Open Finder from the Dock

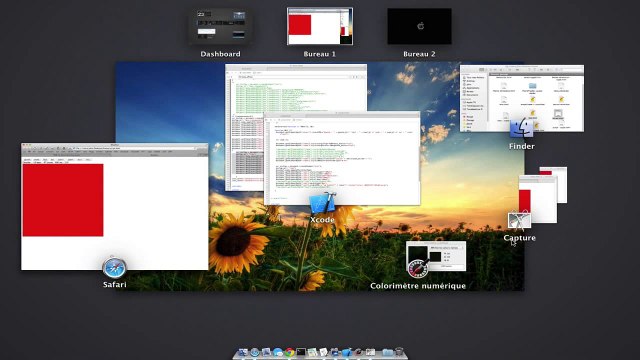pyautogui.click(x=243, y=353)
